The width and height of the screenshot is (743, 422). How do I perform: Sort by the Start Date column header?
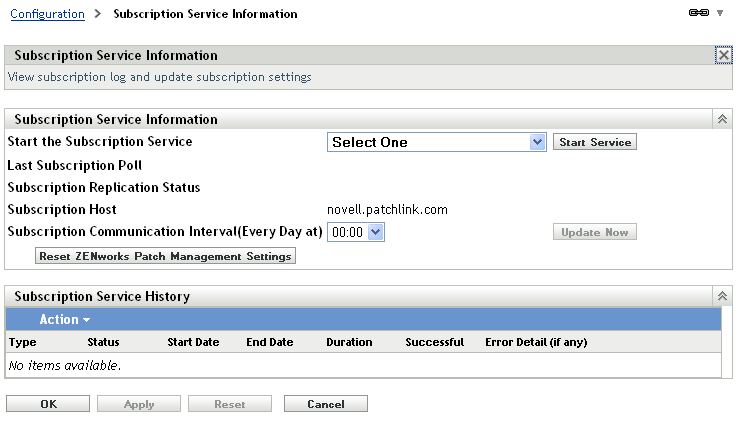(193, 342)
